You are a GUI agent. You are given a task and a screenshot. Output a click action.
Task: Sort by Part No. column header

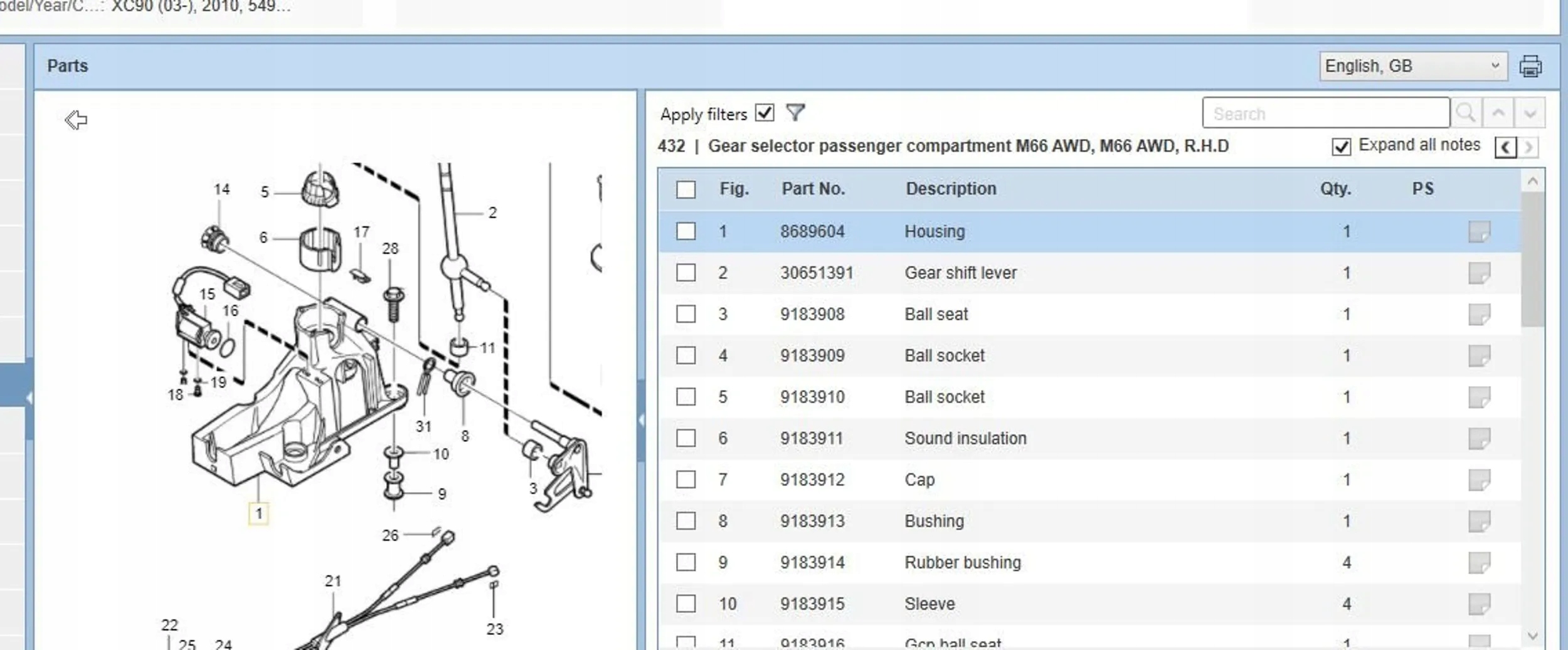coord(813,189)
